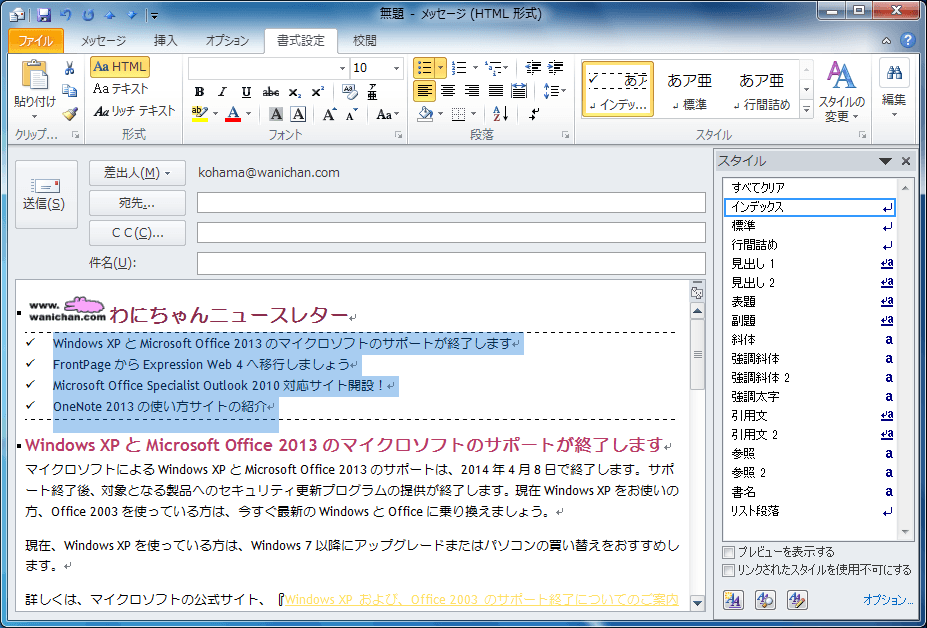Select 見出し 1 in the styles list
927x628 pixels.
[809, 264]
